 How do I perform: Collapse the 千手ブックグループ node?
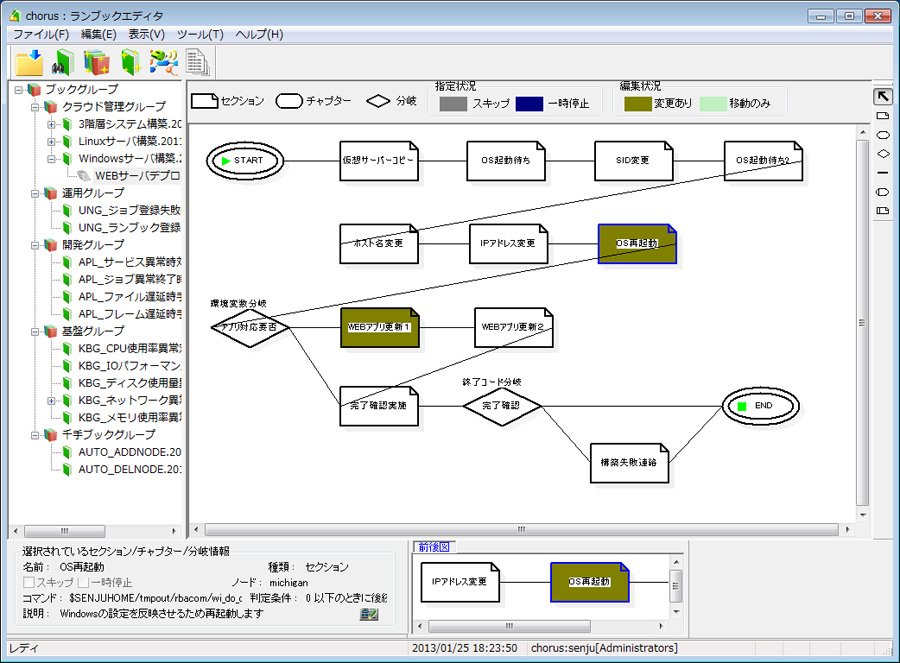[35, 435]
